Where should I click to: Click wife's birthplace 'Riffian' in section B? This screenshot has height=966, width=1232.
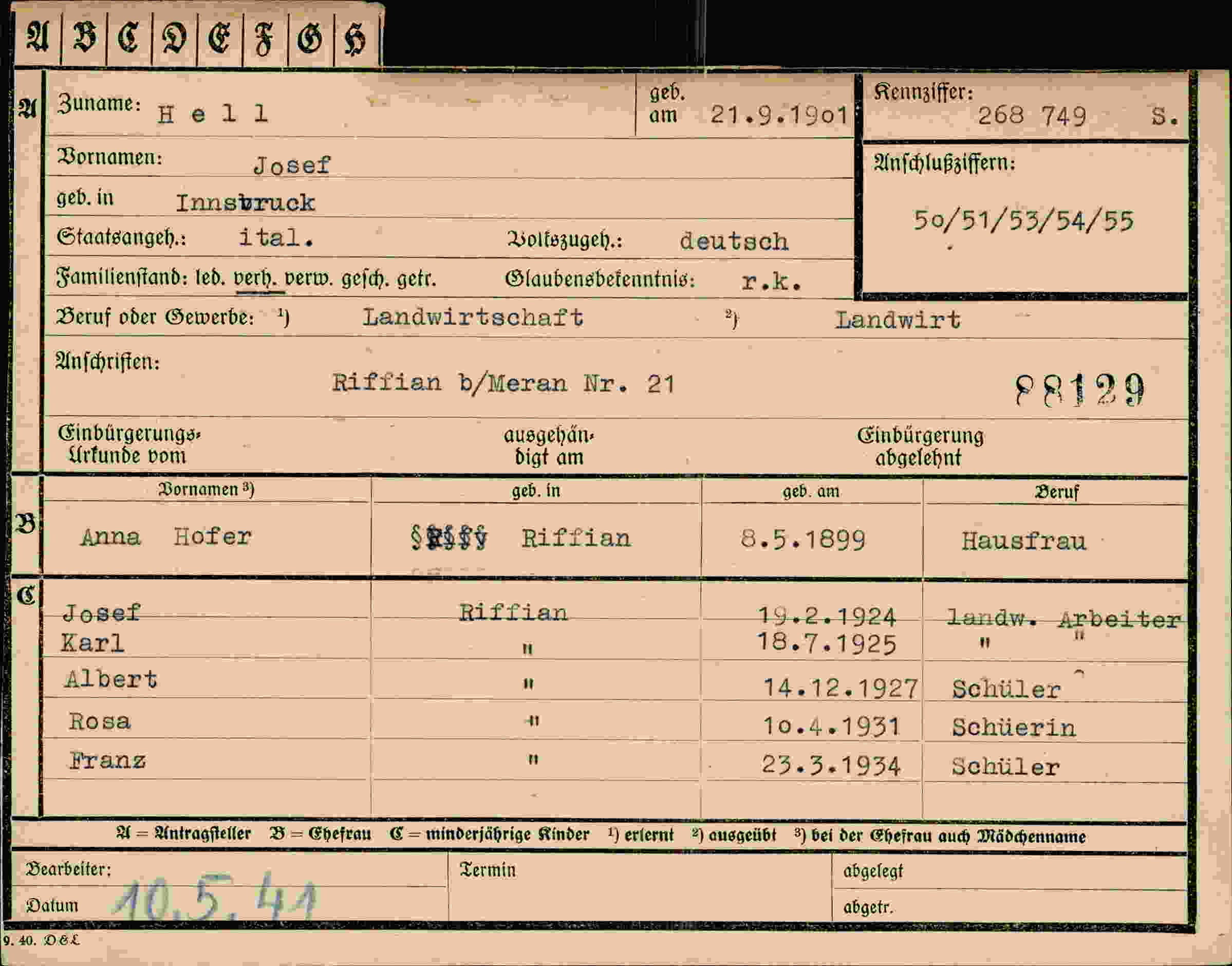(x=575, y=538)
